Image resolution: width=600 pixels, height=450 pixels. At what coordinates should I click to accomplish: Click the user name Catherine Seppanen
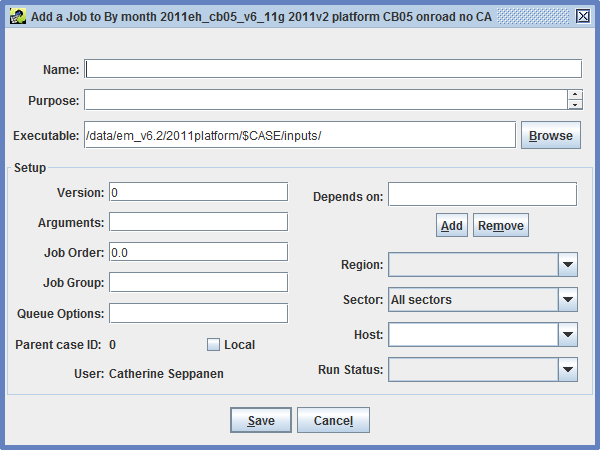click(x=166, y=373)
